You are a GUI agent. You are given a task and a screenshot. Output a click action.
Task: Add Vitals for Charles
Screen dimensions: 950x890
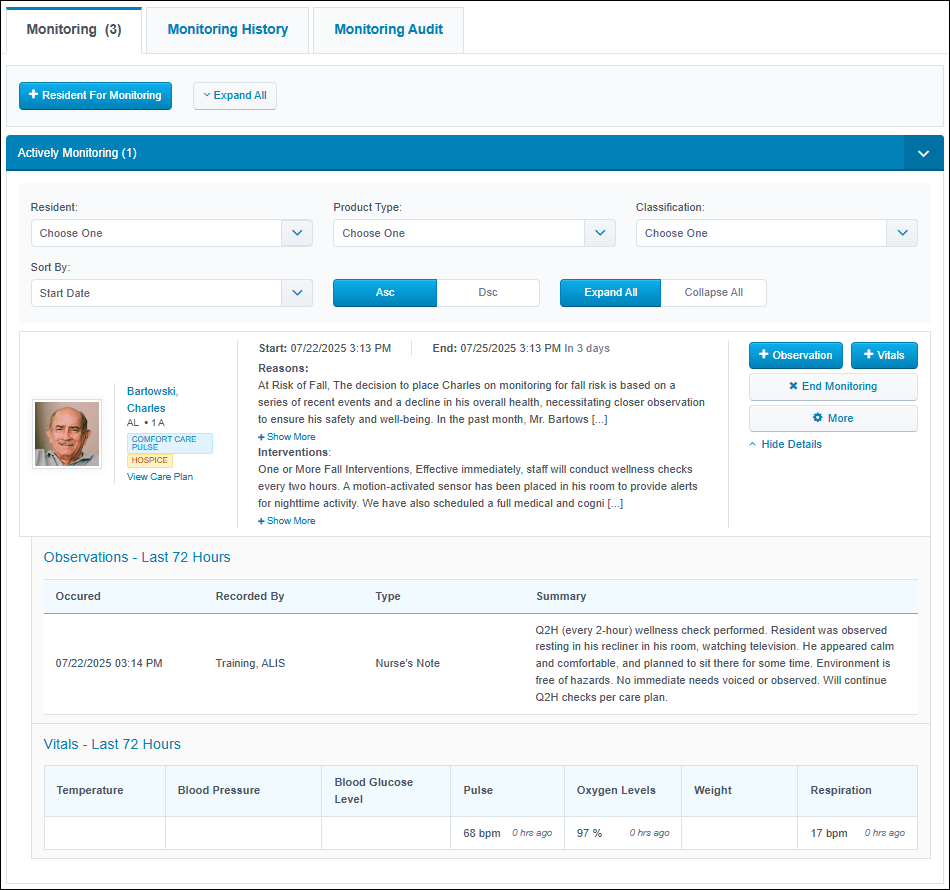tap(884, 356)
